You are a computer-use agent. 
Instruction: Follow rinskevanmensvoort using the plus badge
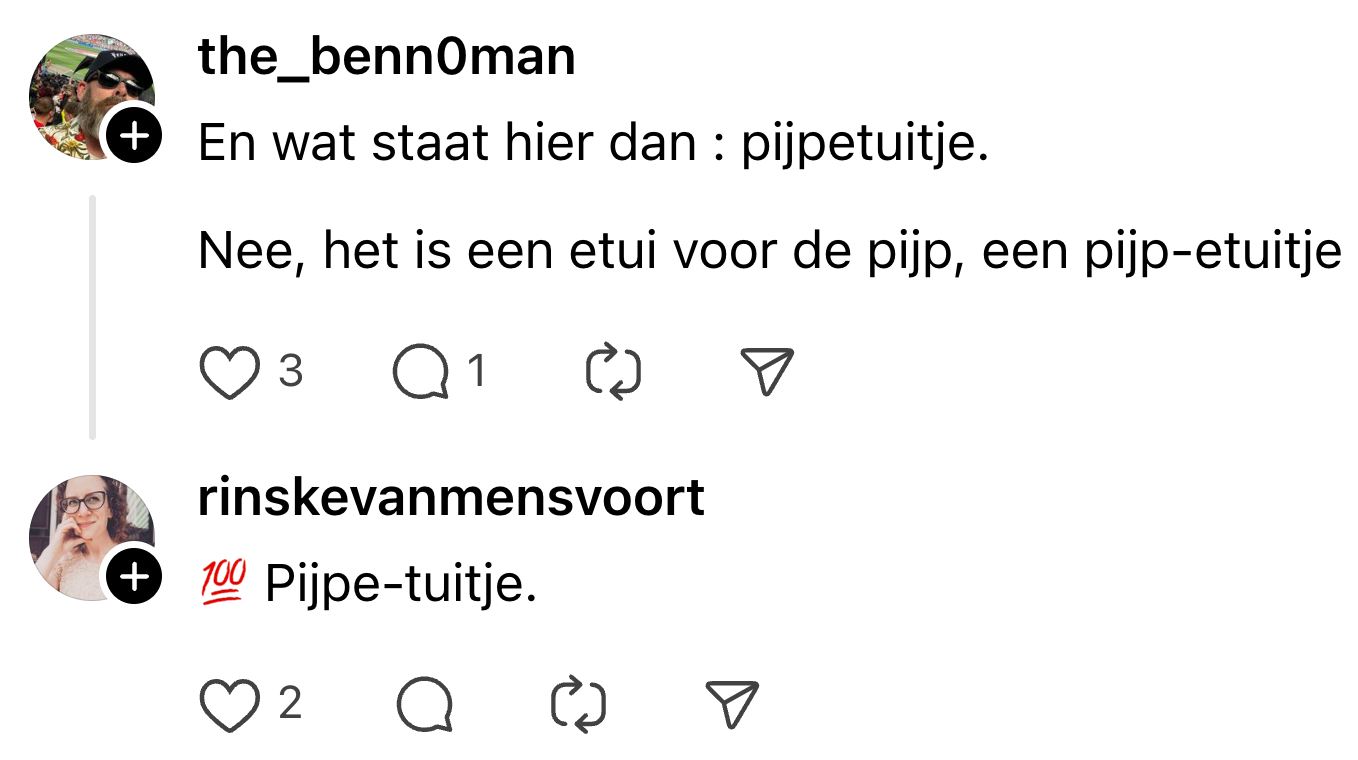point(134,576)
